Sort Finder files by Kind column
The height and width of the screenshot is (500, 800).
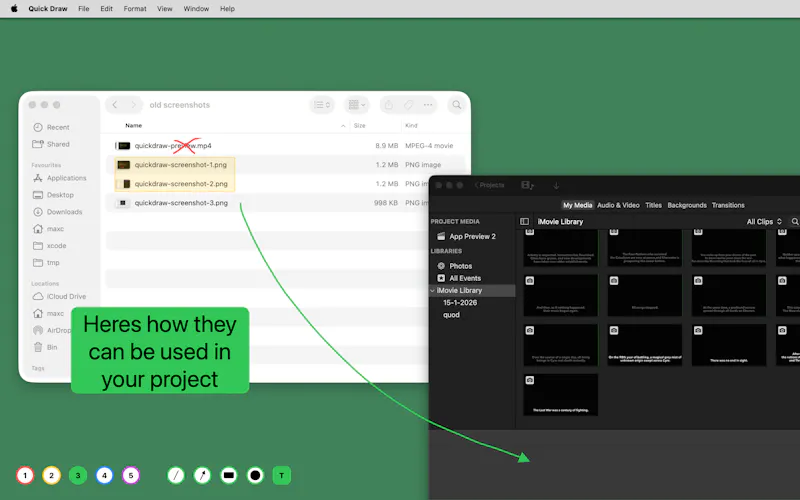pos(411,126)
